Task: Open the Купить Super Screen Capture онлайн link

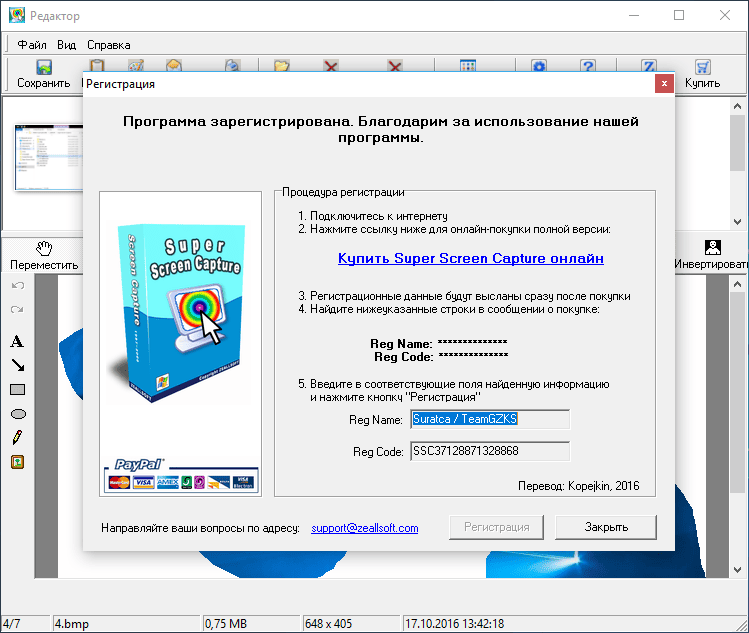Action: [x=471, y=258]
